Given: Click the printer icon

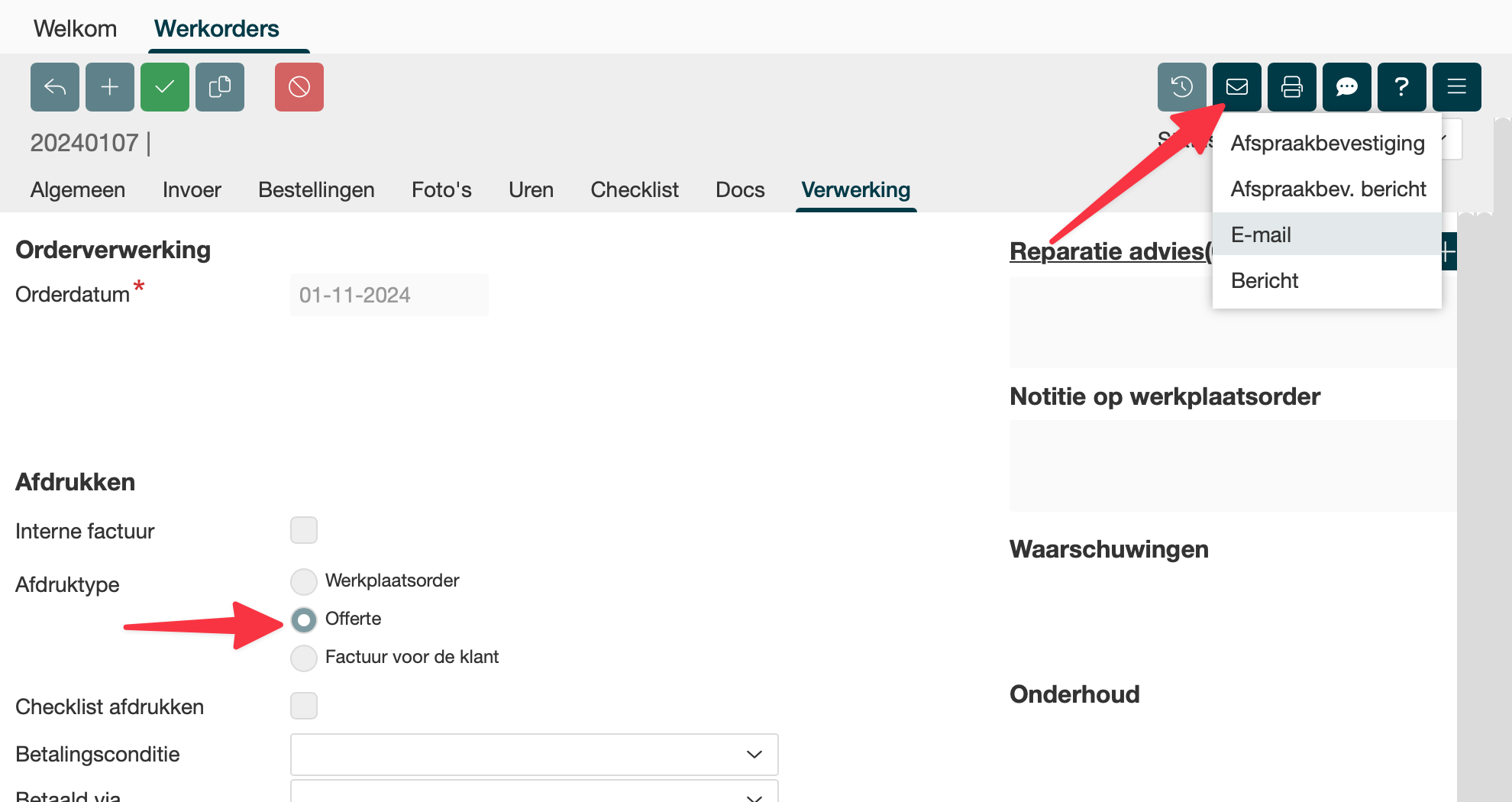Looking at the screenshot, I should pos(1291,87).
